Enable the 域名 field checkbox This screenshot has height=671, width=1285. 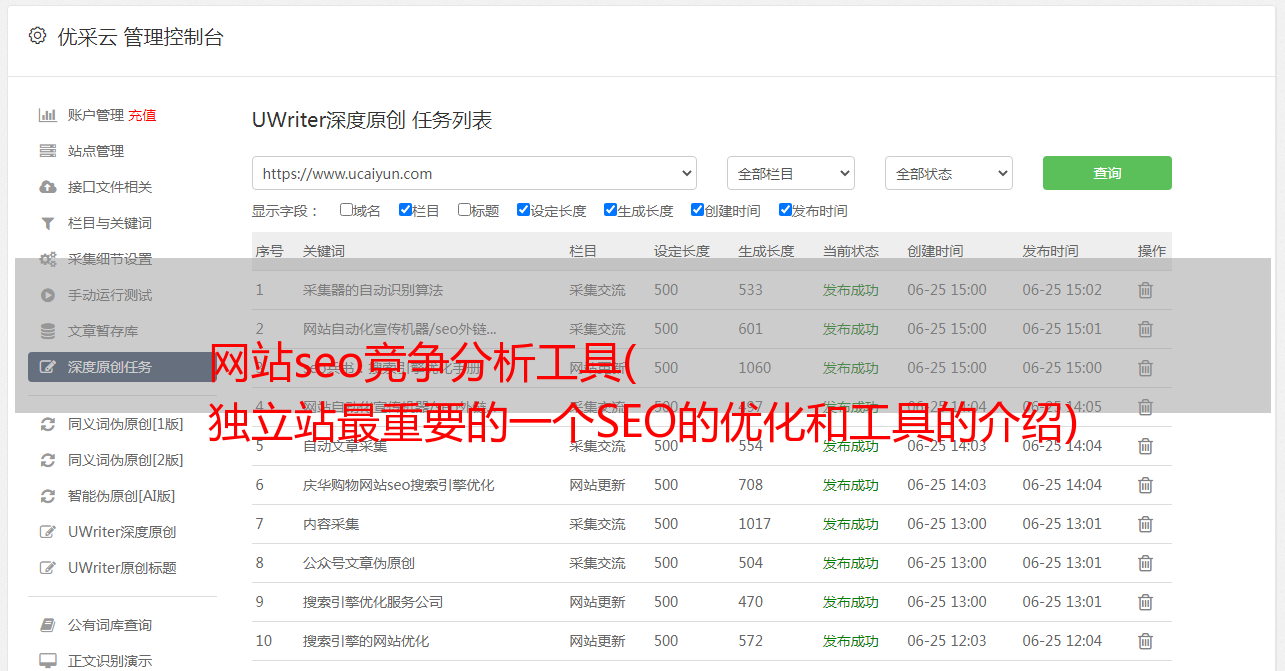[346, 210]
